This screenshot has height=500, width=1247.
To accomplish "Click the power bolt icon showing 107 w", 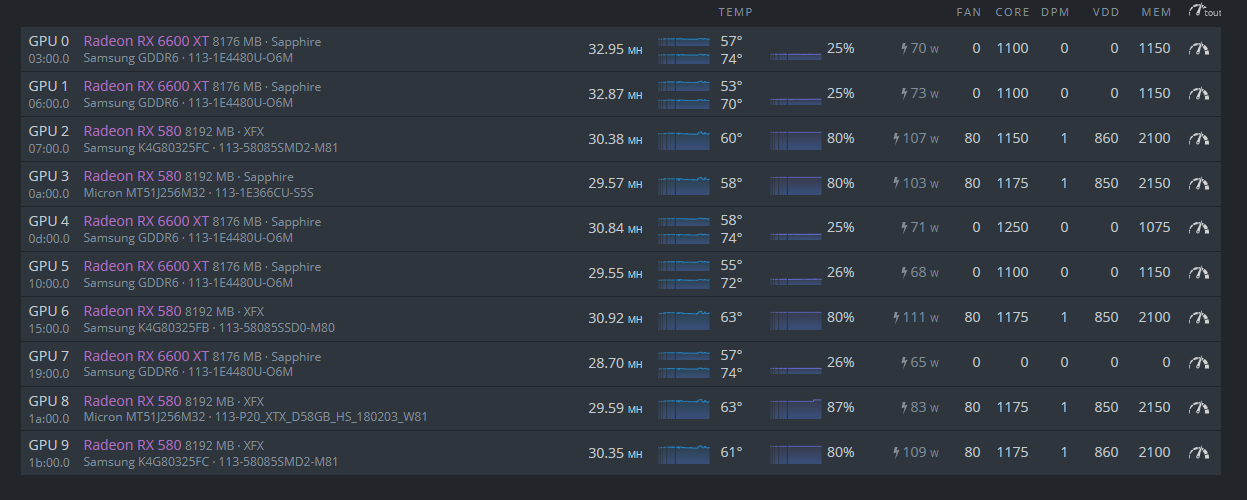I will pyautogui.click(x=897, y=139).
